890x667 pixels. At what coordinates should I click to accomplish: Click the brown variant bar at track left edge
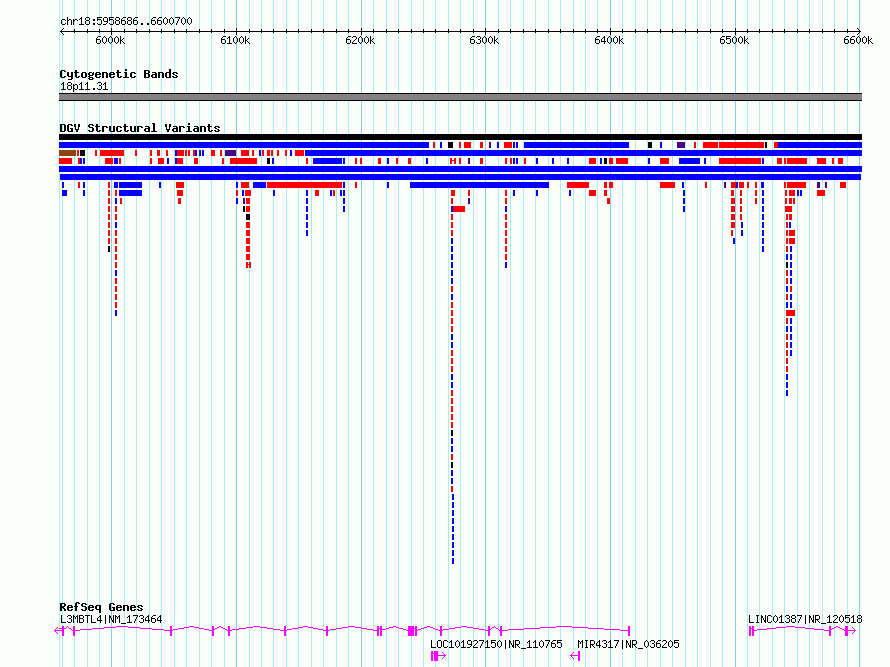68,153
